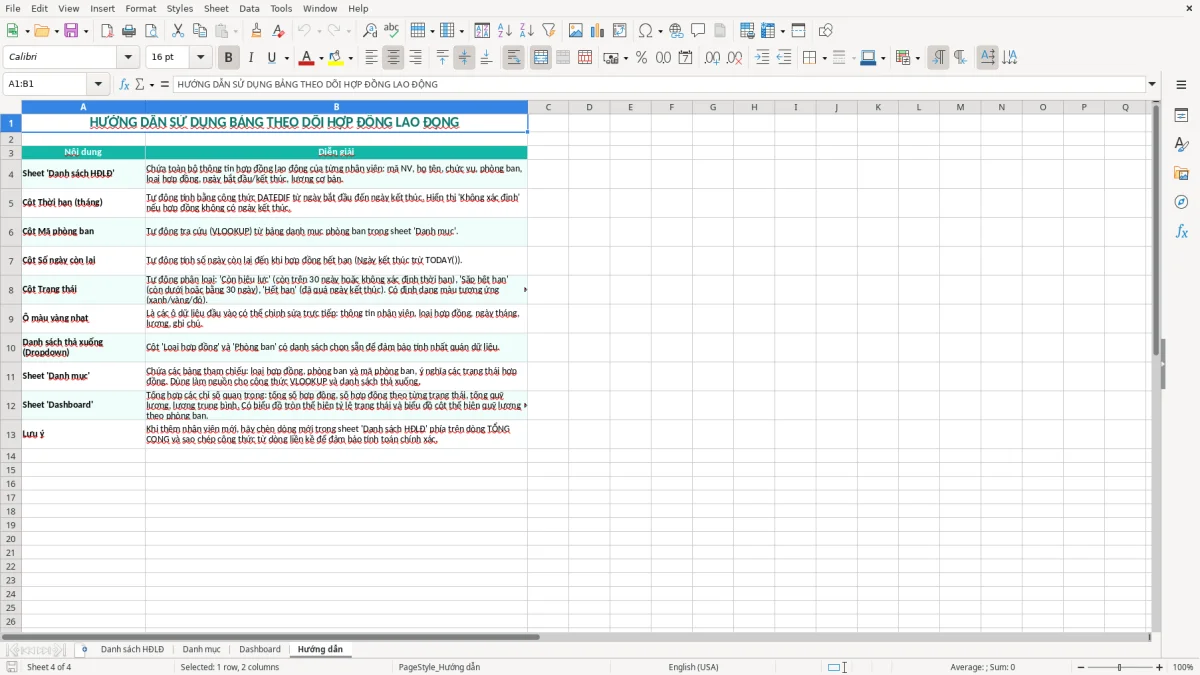Open the Function Wizard
Viewport: 1200px width, 675px height.
coord(125,84)
